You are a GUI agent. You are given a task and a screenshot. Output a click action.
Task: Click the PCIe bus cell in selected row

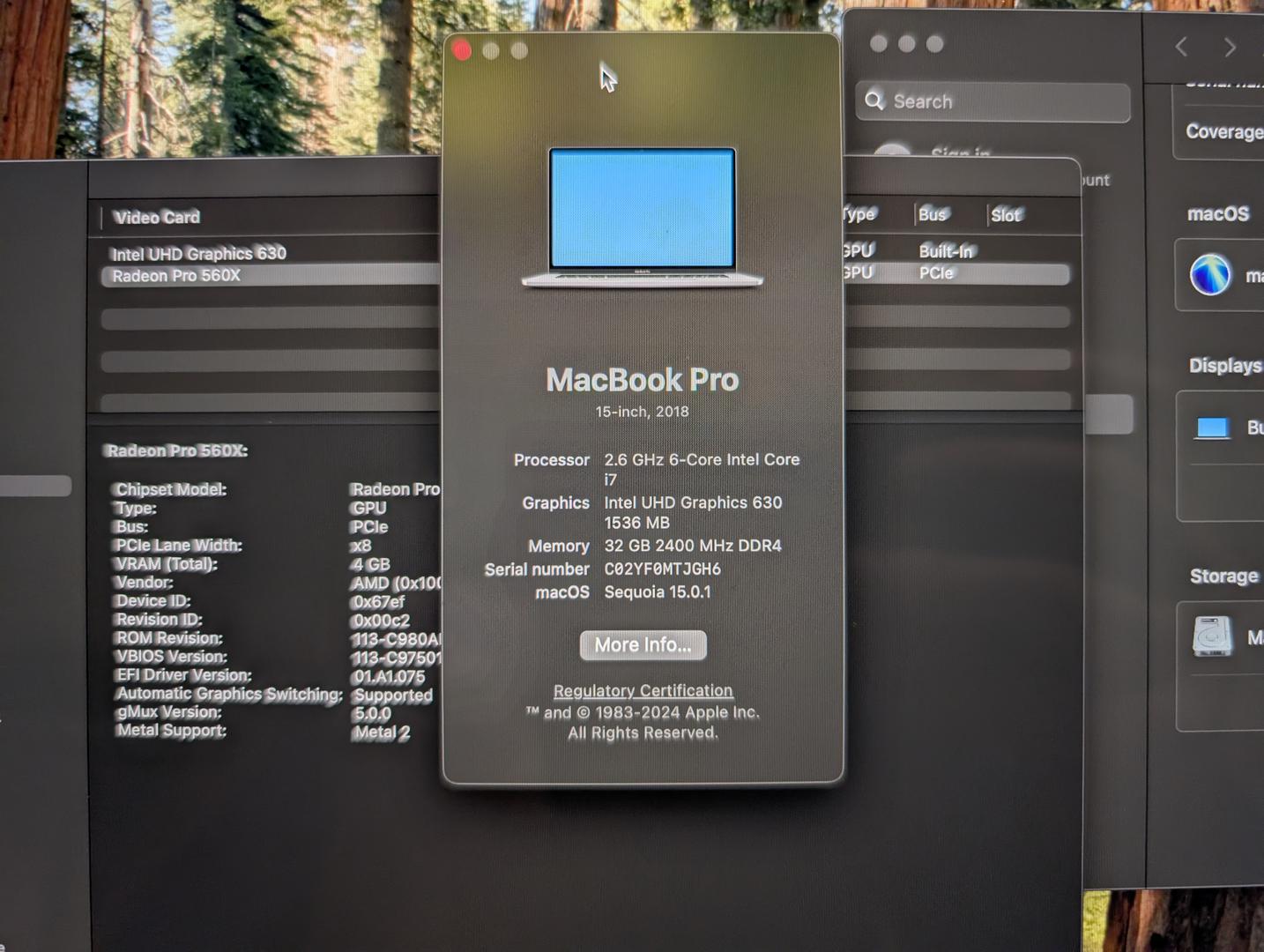click(936, 273)
